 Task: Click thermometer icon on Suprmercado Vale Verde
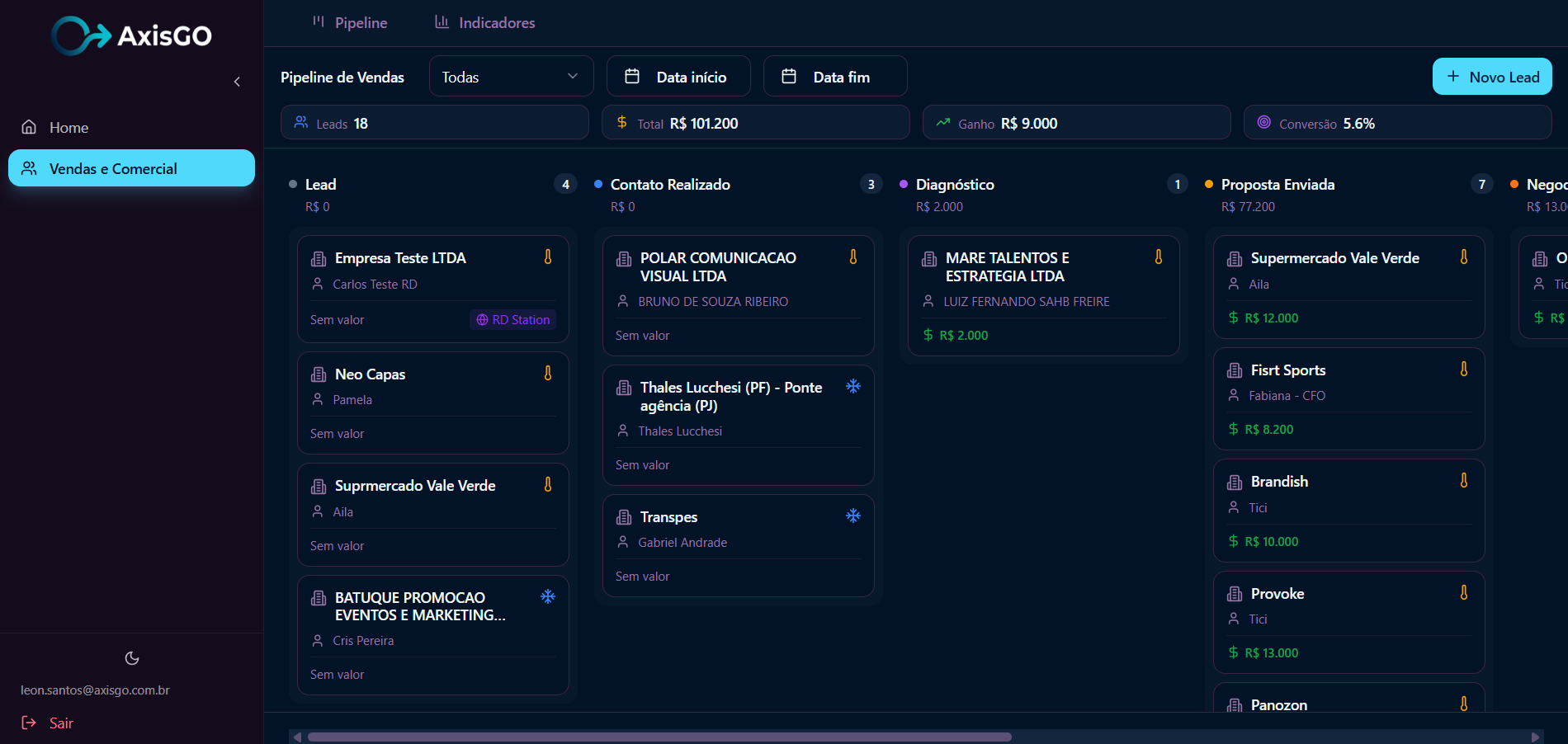(548, 485)
